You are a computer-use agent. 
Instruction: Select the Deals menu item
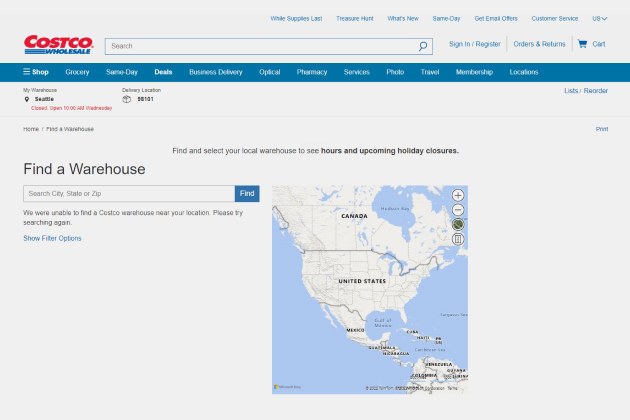(163, 72)
